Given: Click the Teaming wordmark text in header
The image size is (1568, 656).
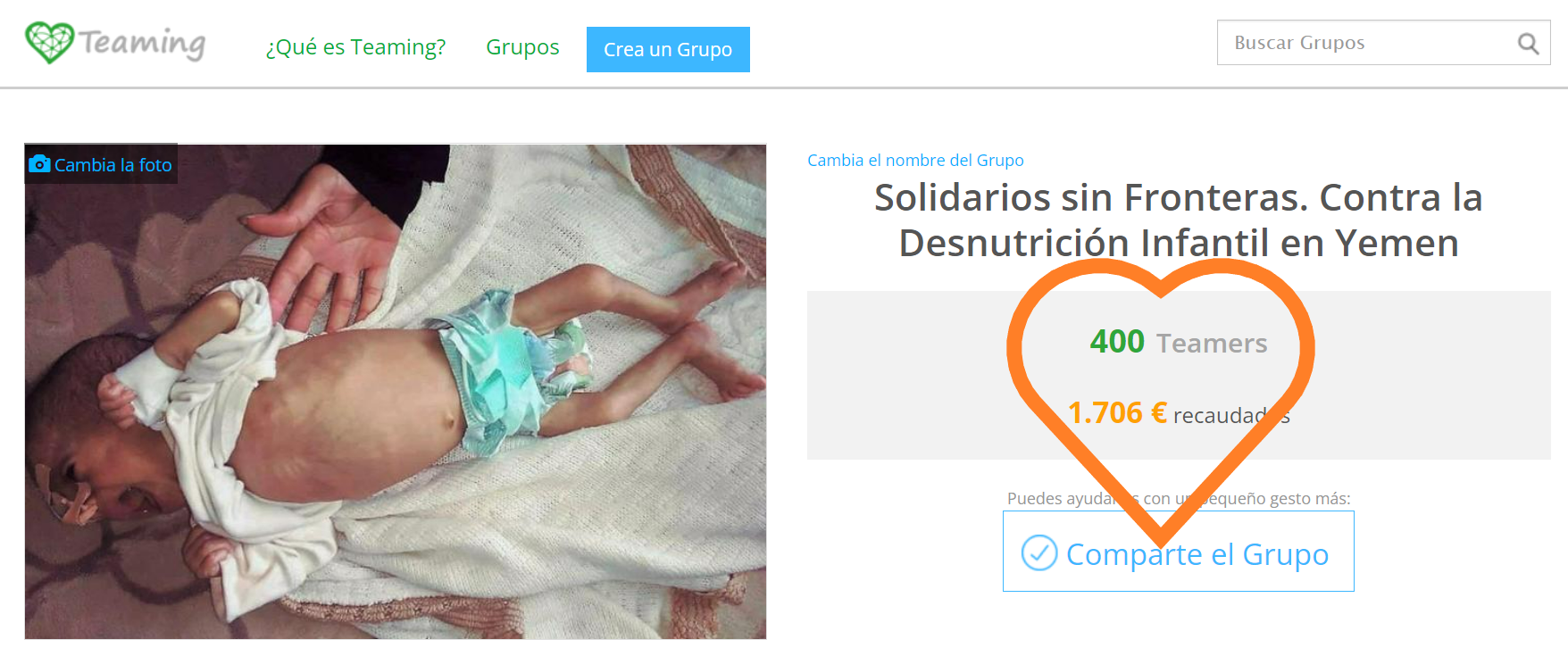Looking at the screenshot, I should point(143,43).
